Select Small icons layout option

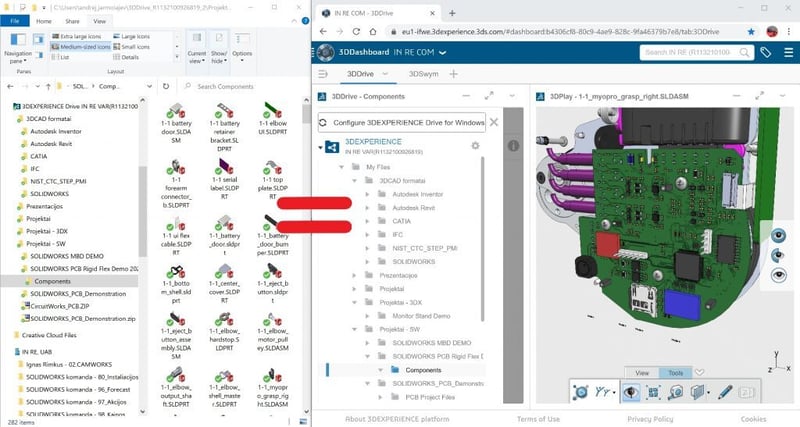(131, 46)
